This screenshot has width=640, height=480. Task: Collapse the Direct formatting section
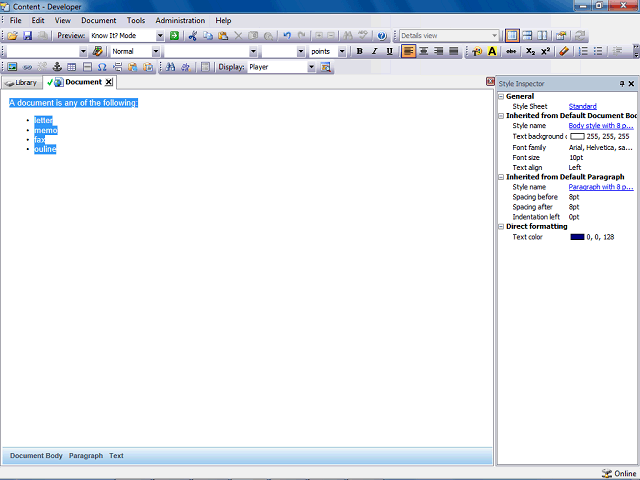(501, 227)
